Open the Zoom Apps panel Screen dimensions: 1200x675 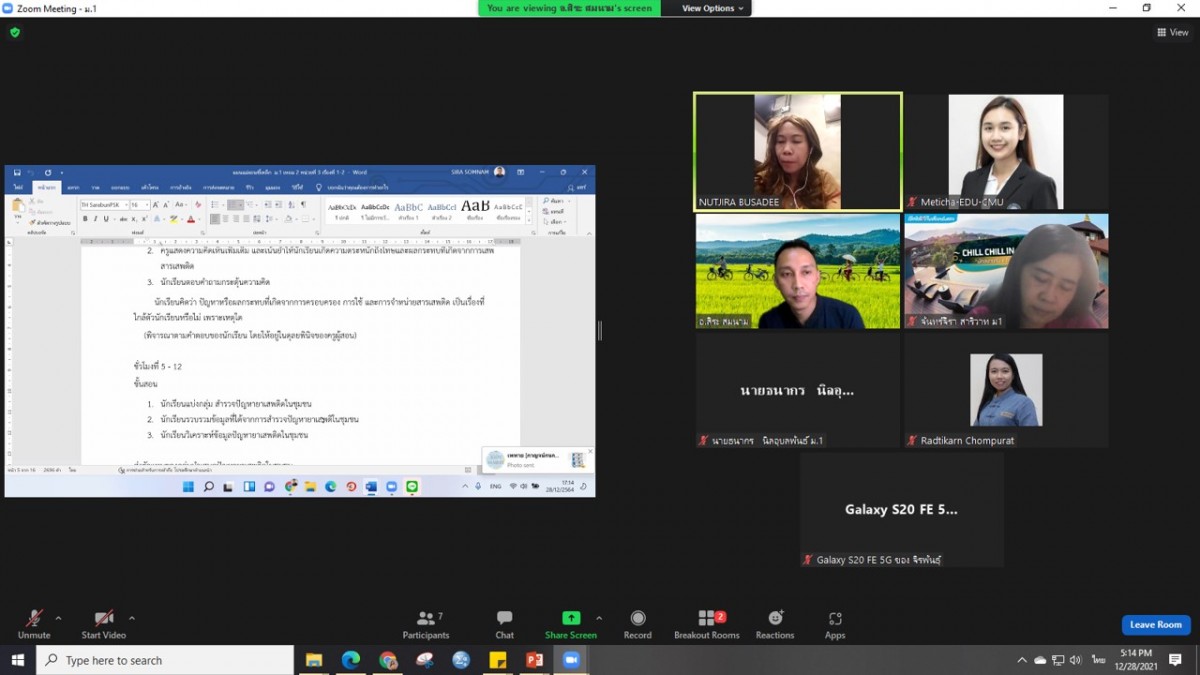point(835,623)
